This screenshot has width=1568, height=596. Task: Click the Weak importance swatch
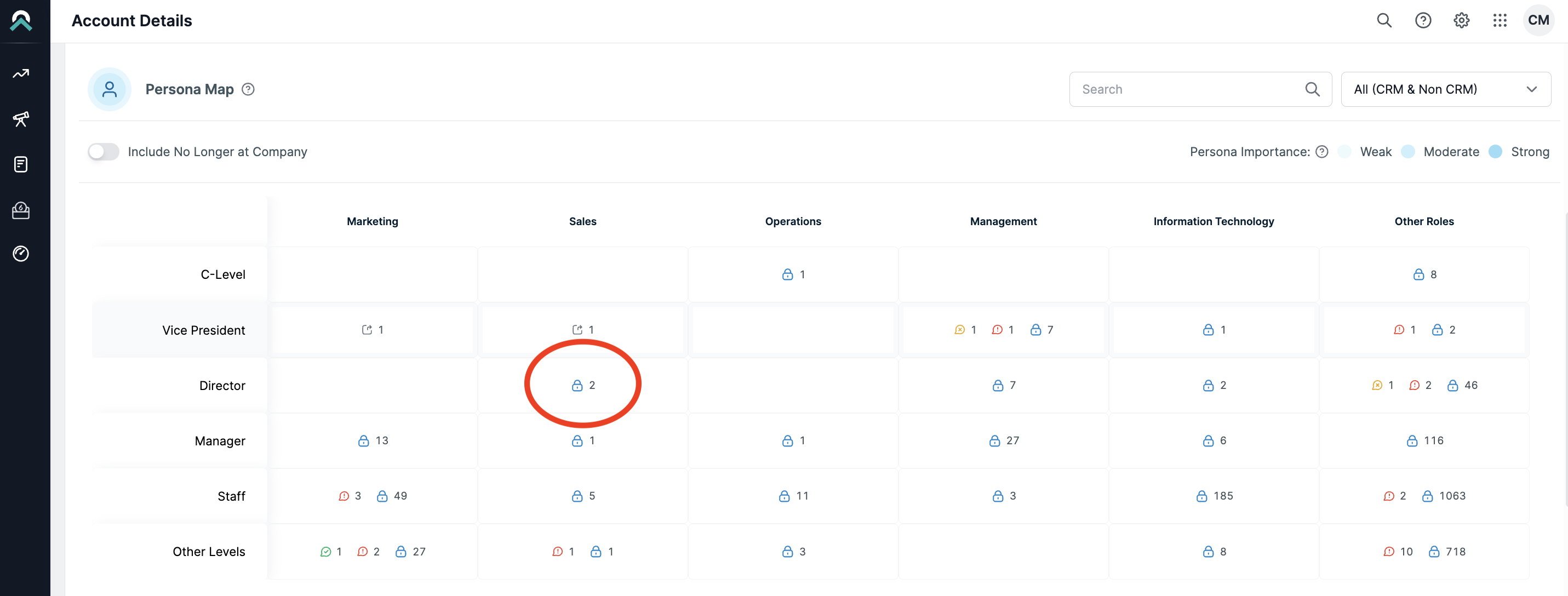click(1344, 152)
